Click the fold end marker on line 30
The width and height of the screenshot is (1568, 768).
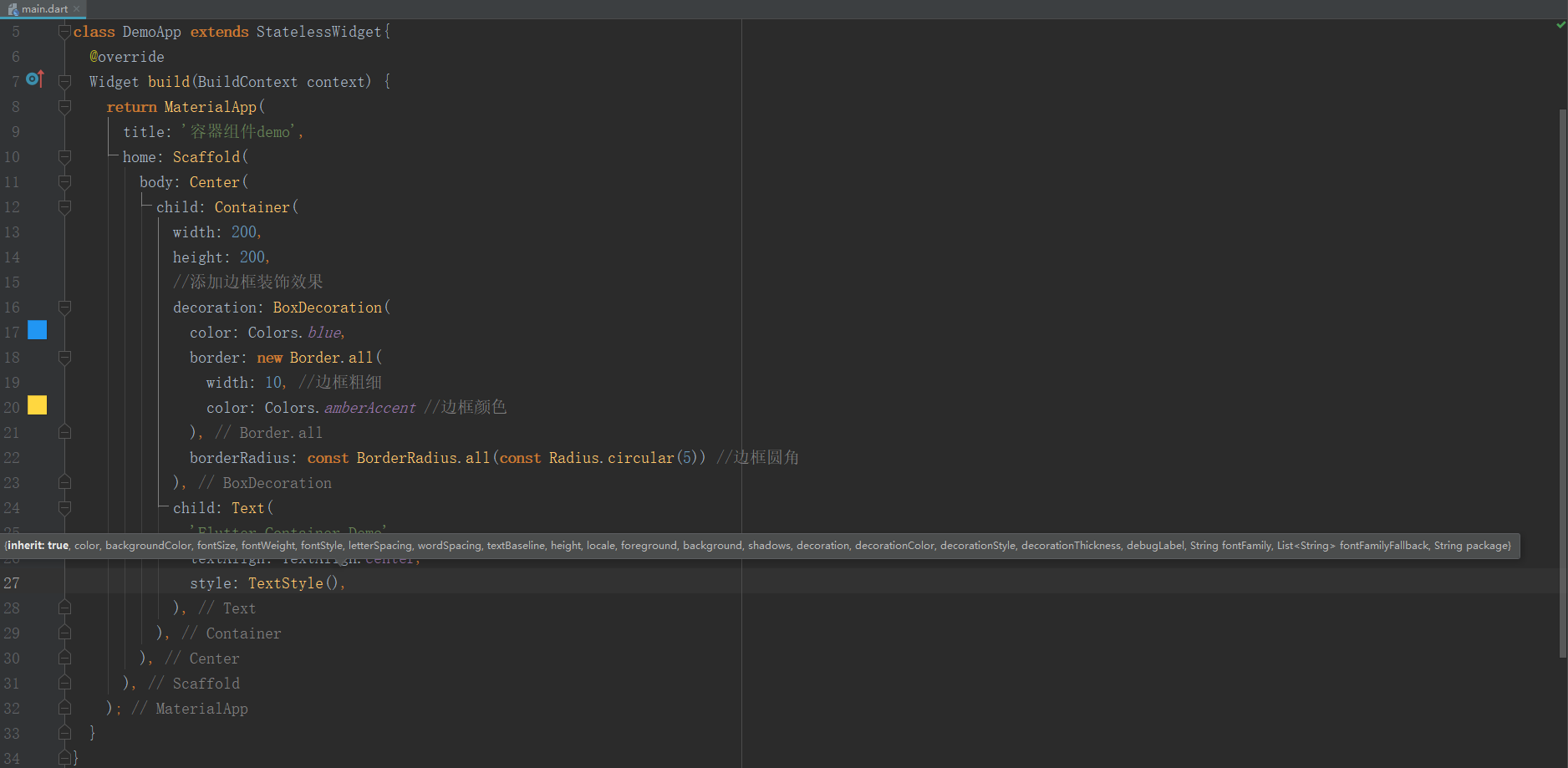(x=64, y=658)
